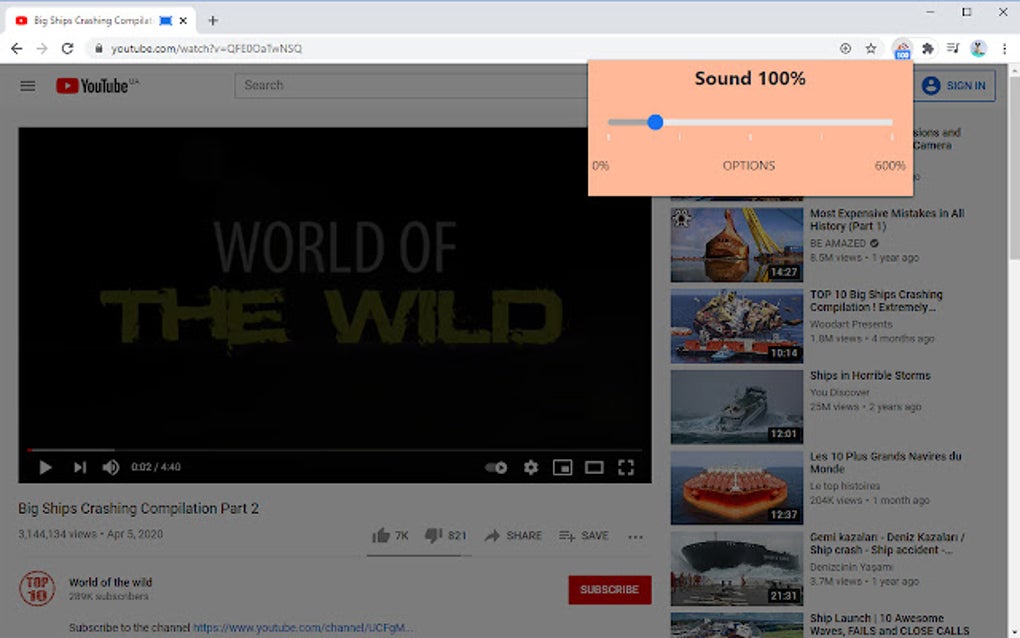Image resolution: width=1020 pixels, height=638 pixels.
Task: Subscribe to World of the wild channel
Action: pos(610,589)
